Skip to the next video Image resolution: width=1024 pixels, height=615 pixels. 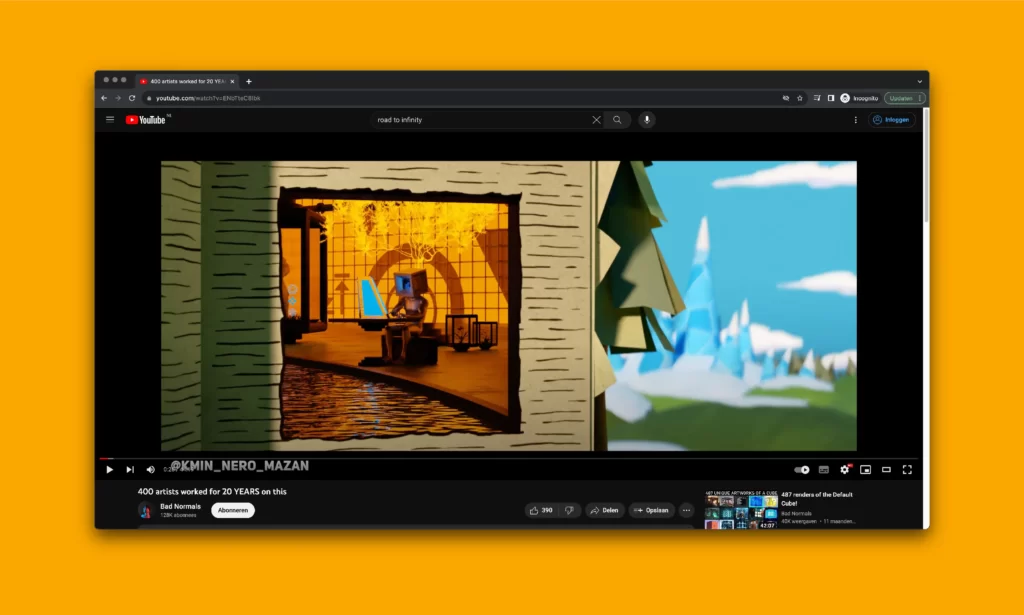(130, 469)
